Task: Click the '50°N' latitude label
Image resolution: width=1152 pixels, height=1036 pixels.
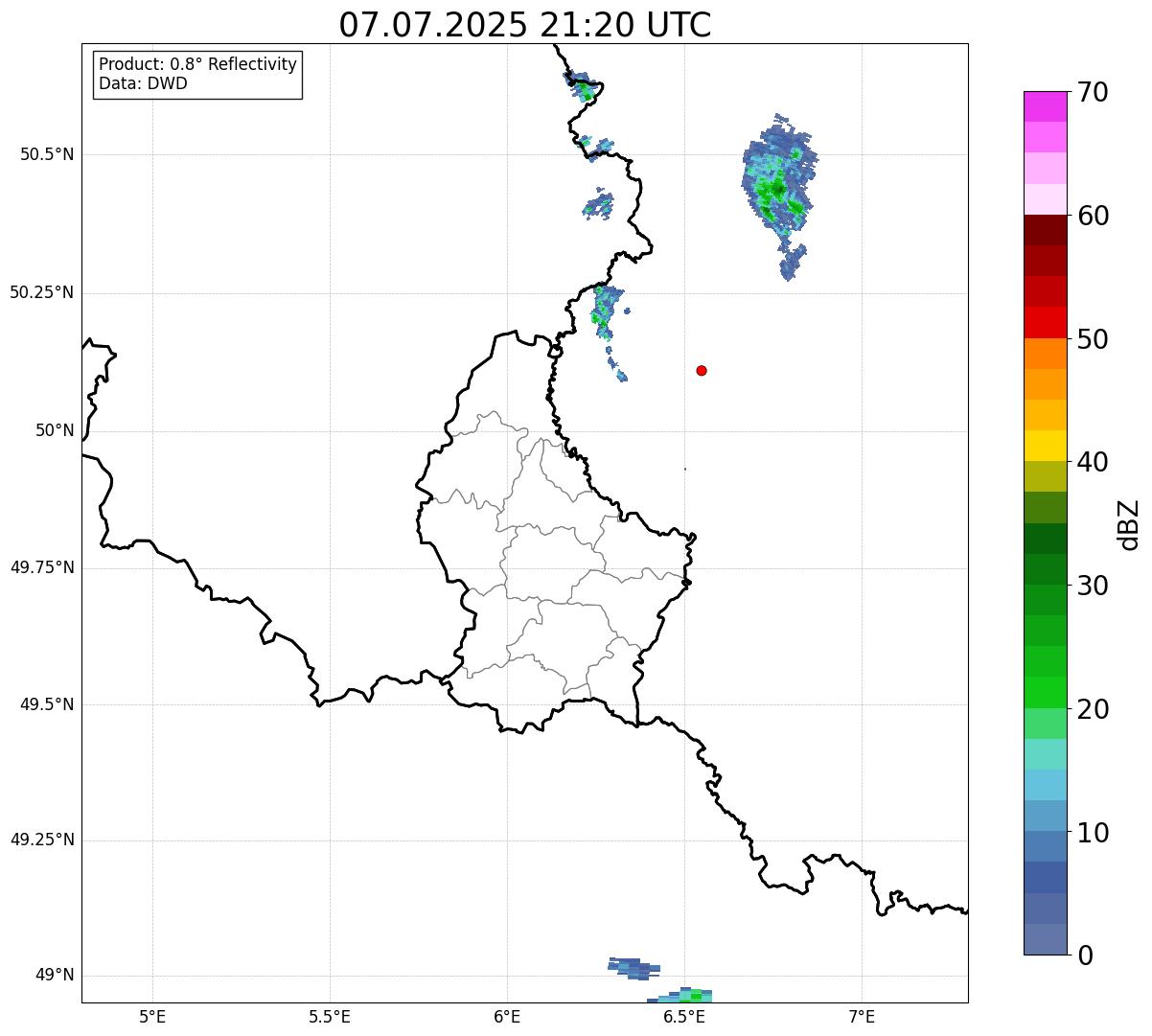Action: point(55,430)
